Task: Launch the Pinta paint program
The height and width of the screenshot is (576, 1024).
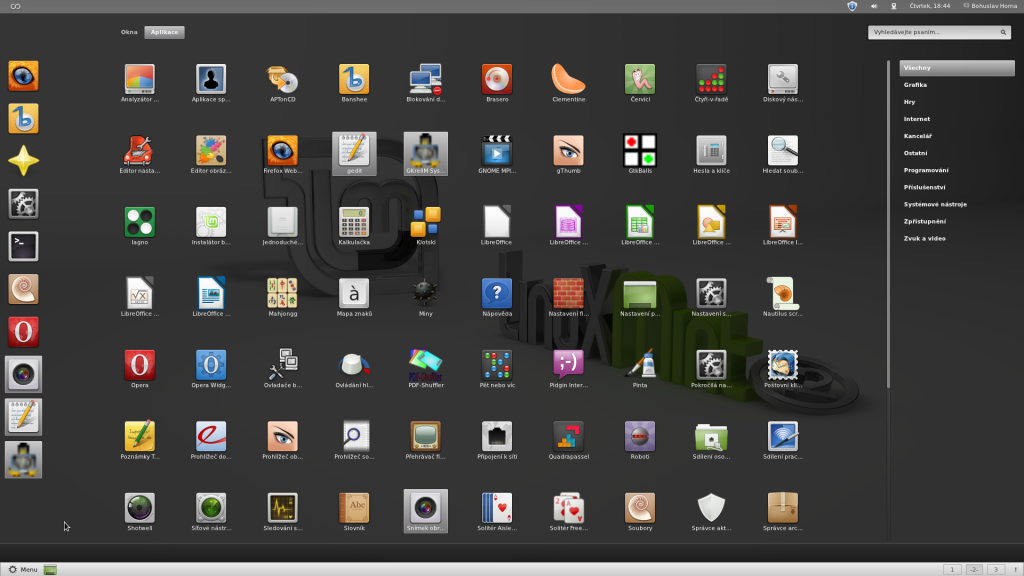Action: coord(639,368)
